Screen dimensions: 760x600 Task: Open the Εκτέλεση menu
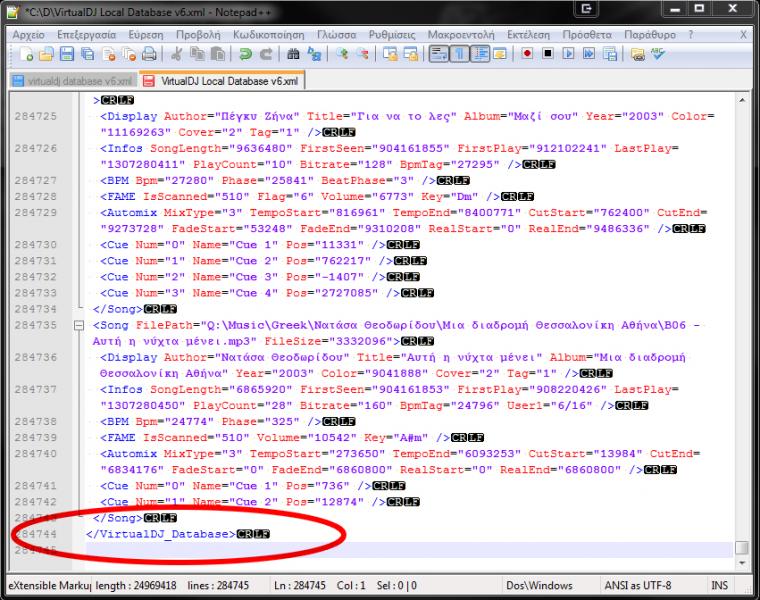[x=529, y=35]
